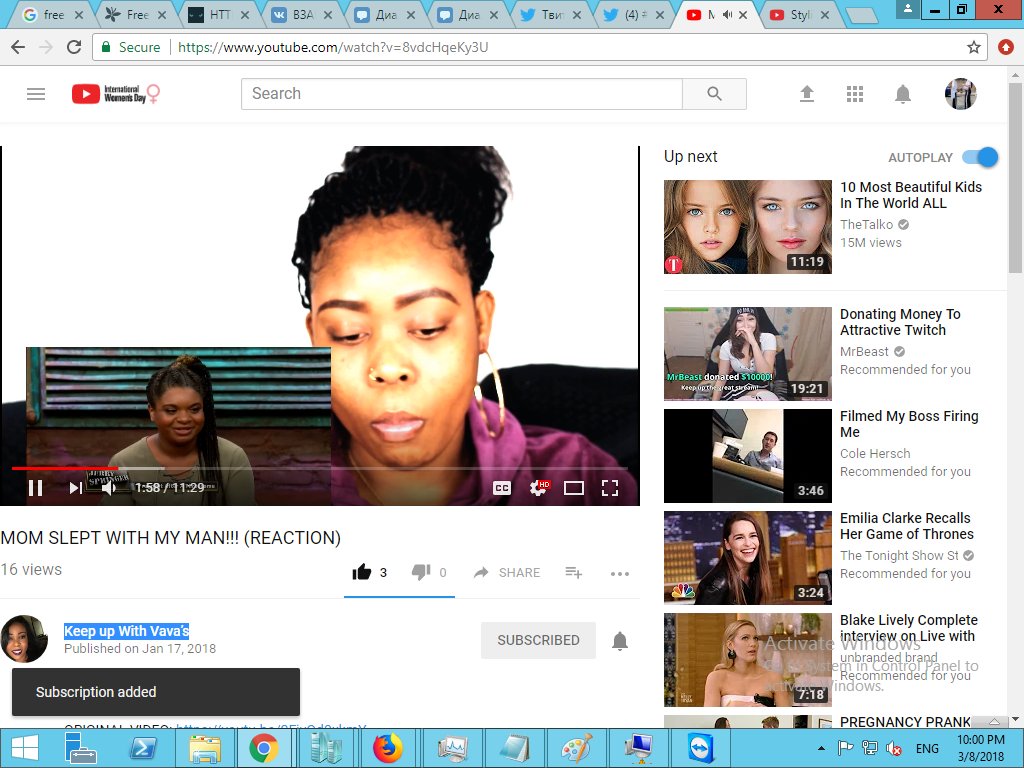Open the YouTube hamburger guide menu
The height and width of the screenshot is (768, 1024).
pos(36,94)
